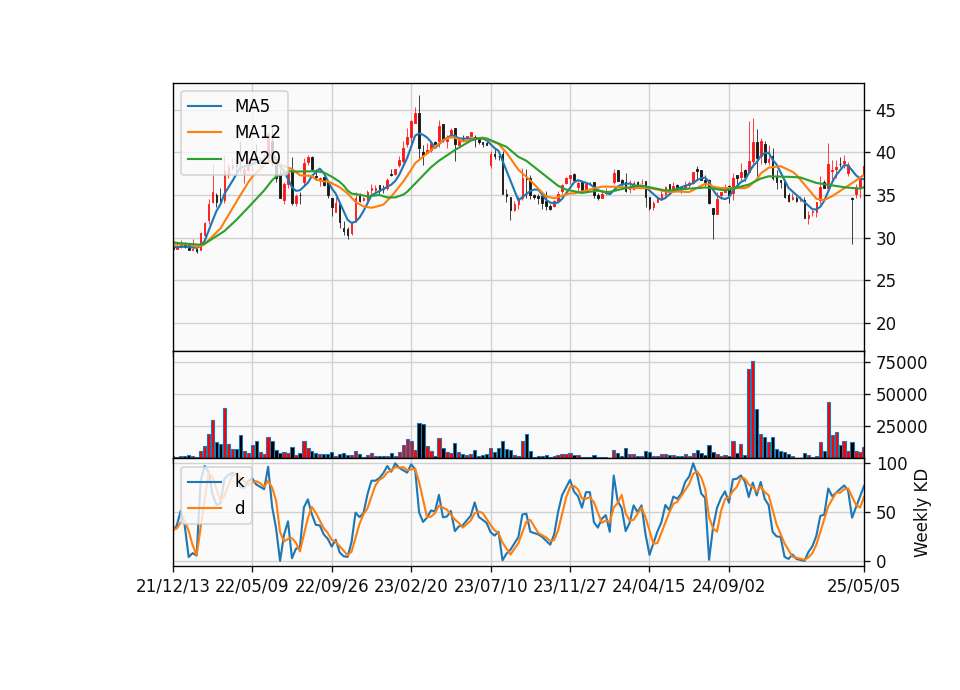
Task: Click the 25 price axis tick
Action: 885,282
